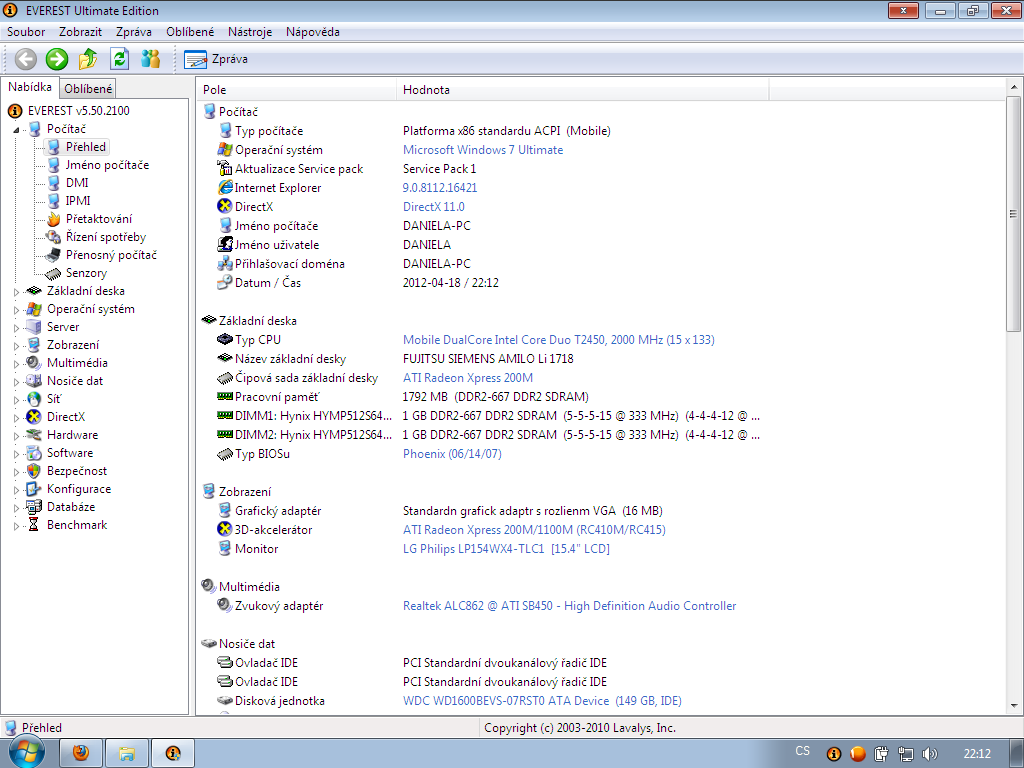
Task: Click the Pole column header
Action: pyautogui.click(x=296, y=89)
